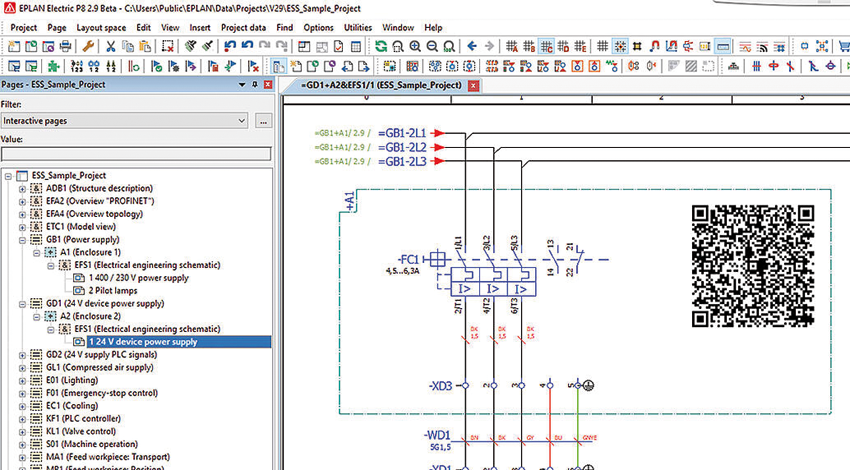Click the Paste clipboard icon
Image resolution: width=850 pixels, height=470 pixels.
pyautogui.click(x=144, y=47)
